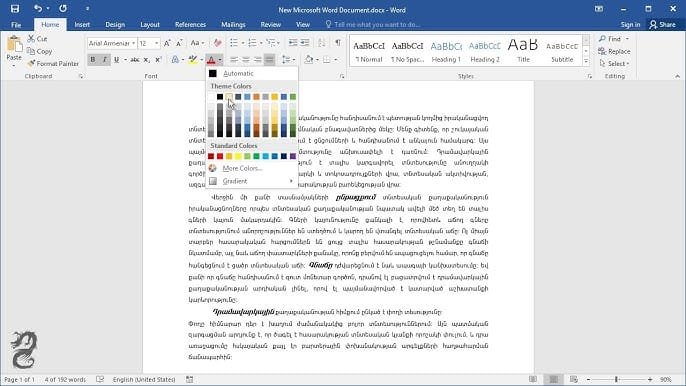Click the Paste clipboard icon
This screenshot has width=686, height=386.
(x=14, y=44)
